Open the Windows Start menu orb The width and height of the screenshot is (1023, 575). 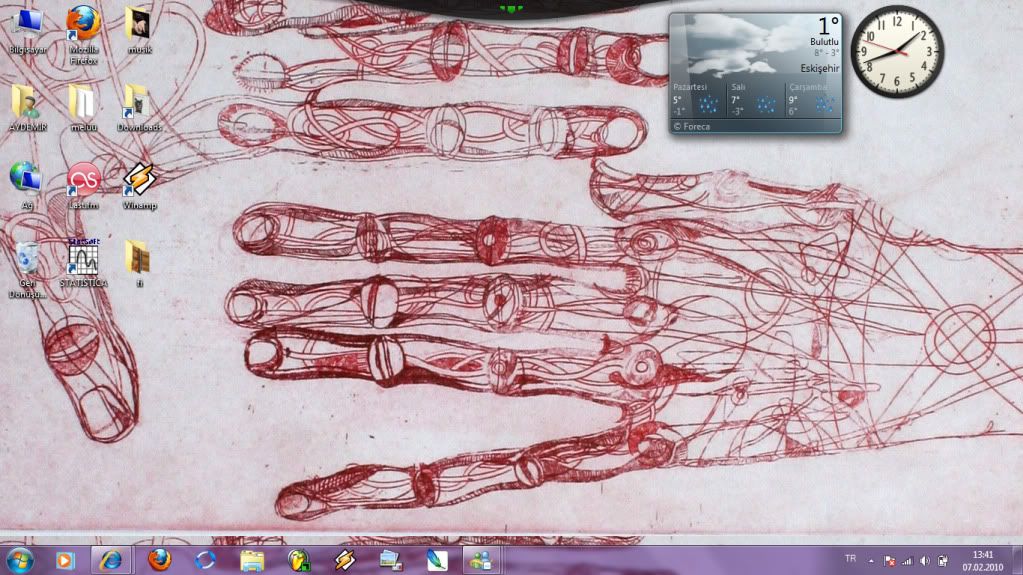20,561
